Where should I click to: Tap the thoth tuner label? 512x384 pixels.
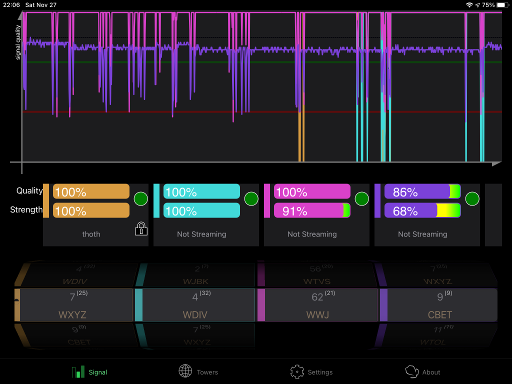pyautogui.click(x=91, y=234)
